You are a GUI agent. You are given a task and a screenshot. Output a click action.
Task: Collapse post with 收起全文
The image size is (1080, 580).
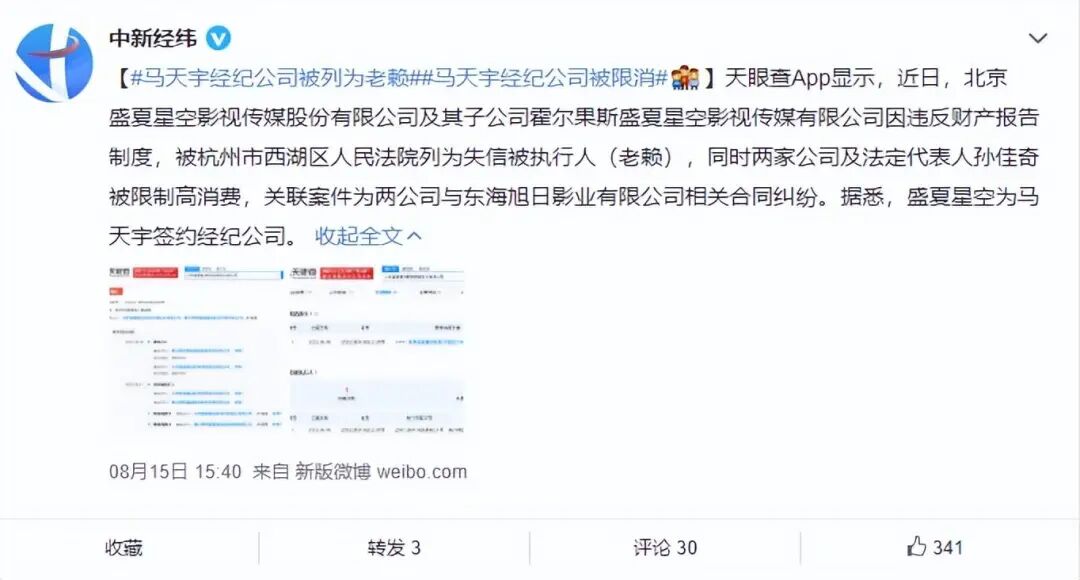click(x=358, y=236)
